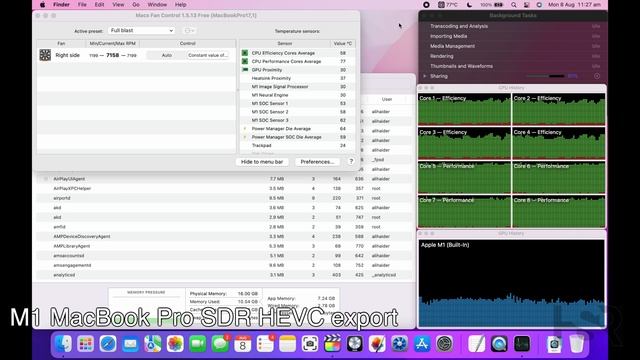This screenshot has width=640, height=360.
Task: Open the Trash in the dock
Action: (x=577, y=344)
